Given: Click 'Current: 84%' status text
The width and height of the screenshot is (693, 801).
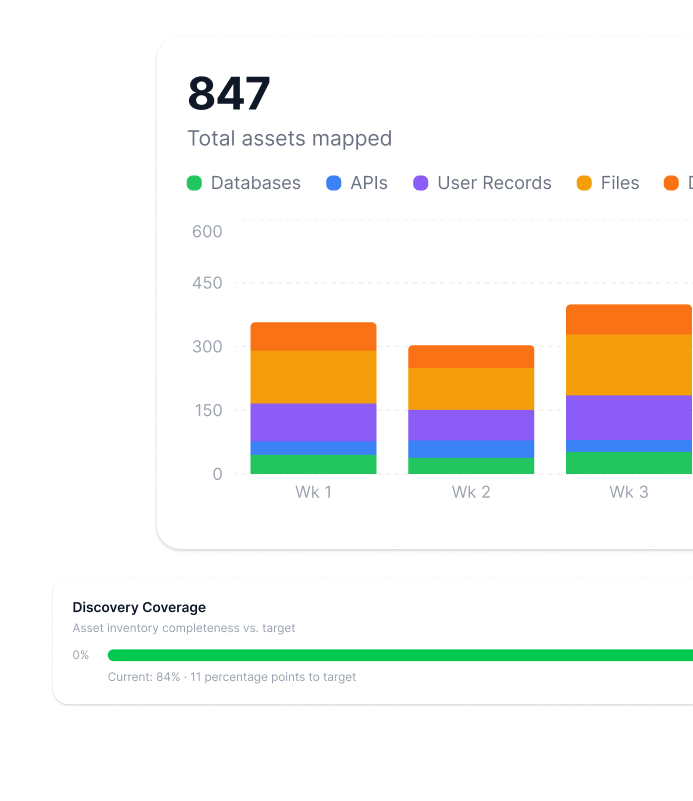Looking at the screenshot, I should coord(144,677).
